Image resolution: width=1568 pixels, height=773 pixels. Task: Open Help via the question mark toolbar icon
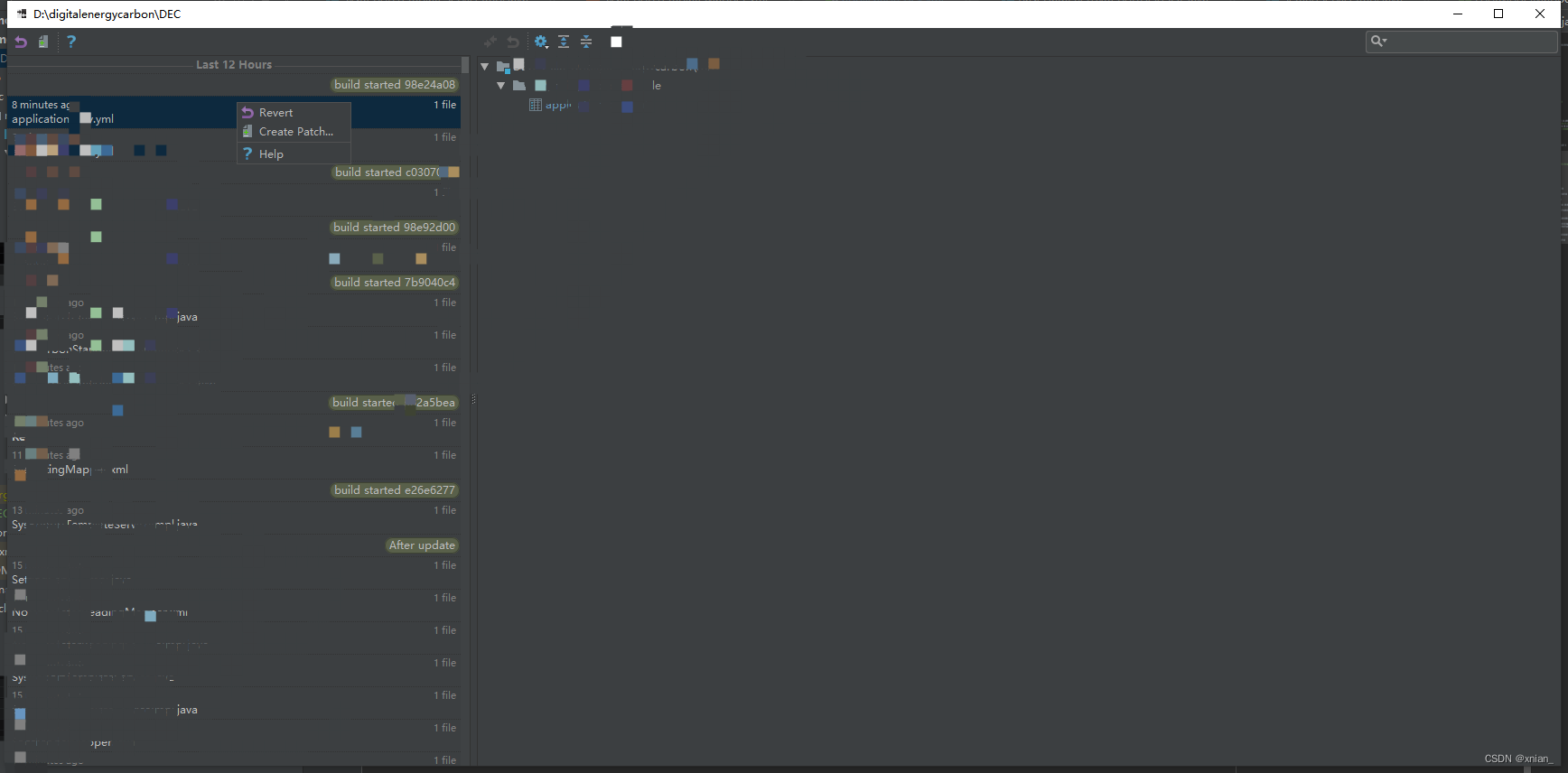tap(71, 42)
